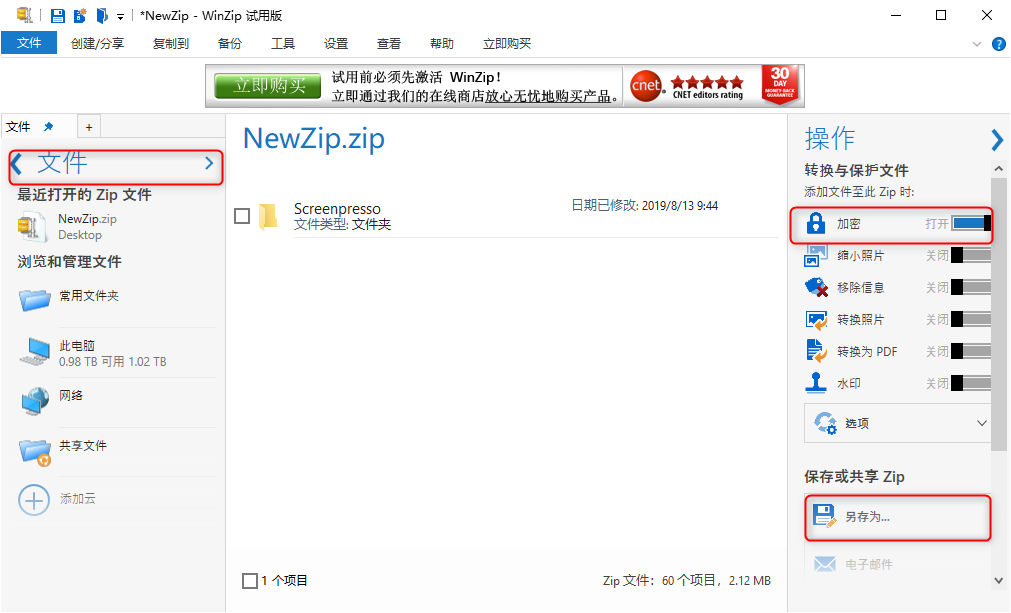
Task: Click the 日期已修改 2019/8/13 9:44 text
Action: click(645, 206)
